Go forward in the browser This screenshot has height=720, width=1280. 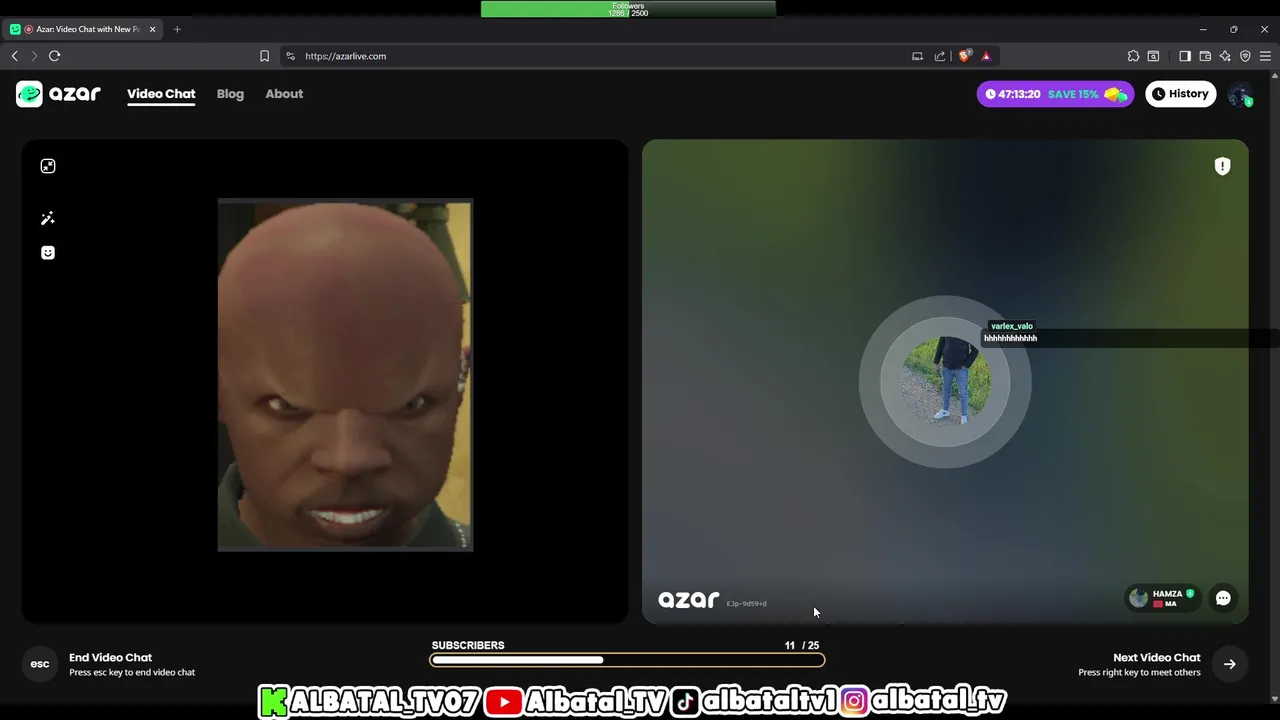tap(34, 56)
